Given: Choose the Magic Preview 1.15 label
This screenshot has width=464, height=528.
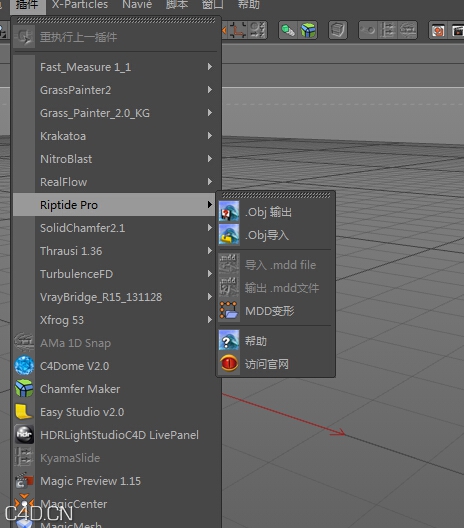Looking at the screenshot, I should coord(90,481).
